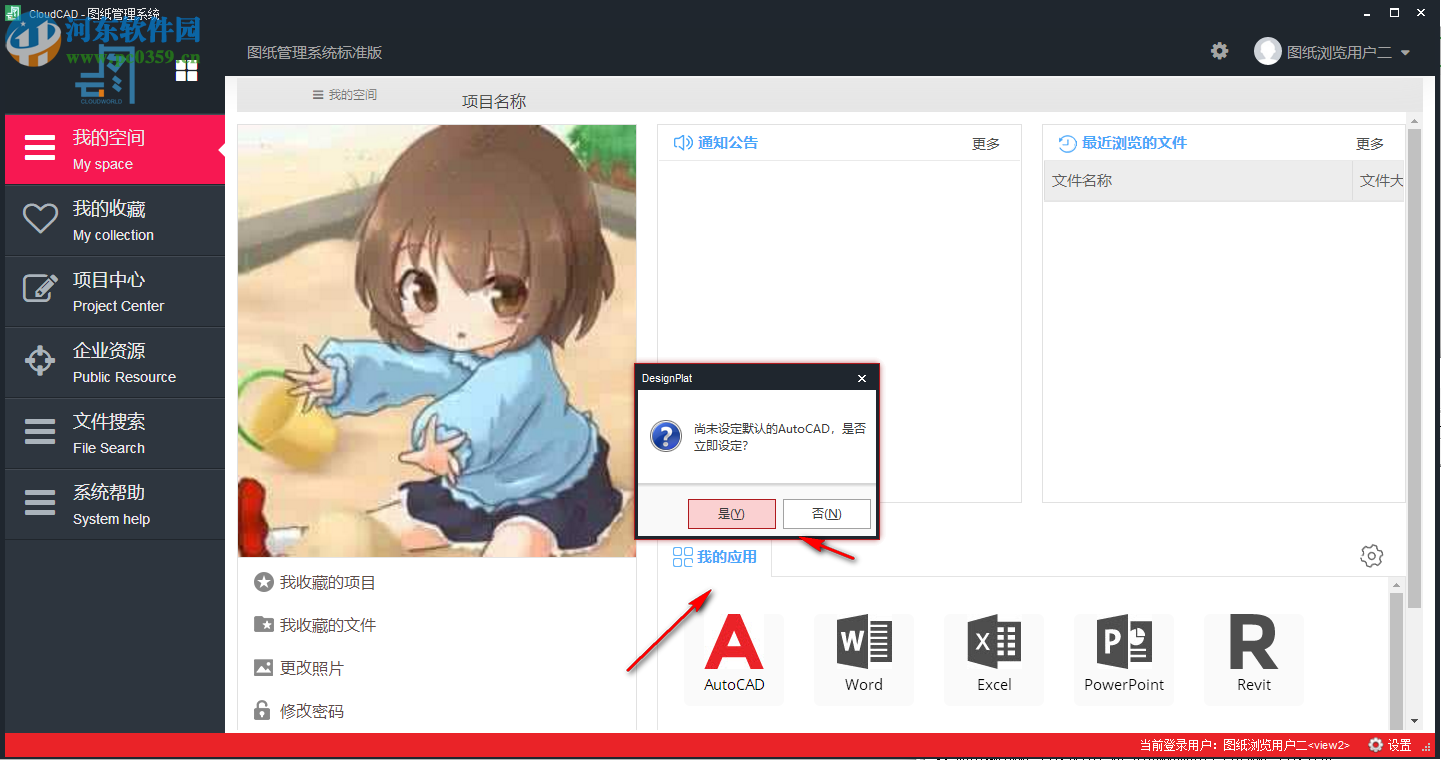Click 设置 in the bottom status bar

[1392, 744]
